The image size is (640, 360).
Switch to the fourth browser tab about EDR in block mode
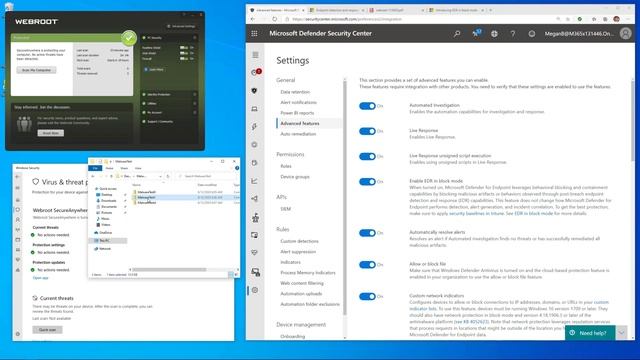point(456,10)
